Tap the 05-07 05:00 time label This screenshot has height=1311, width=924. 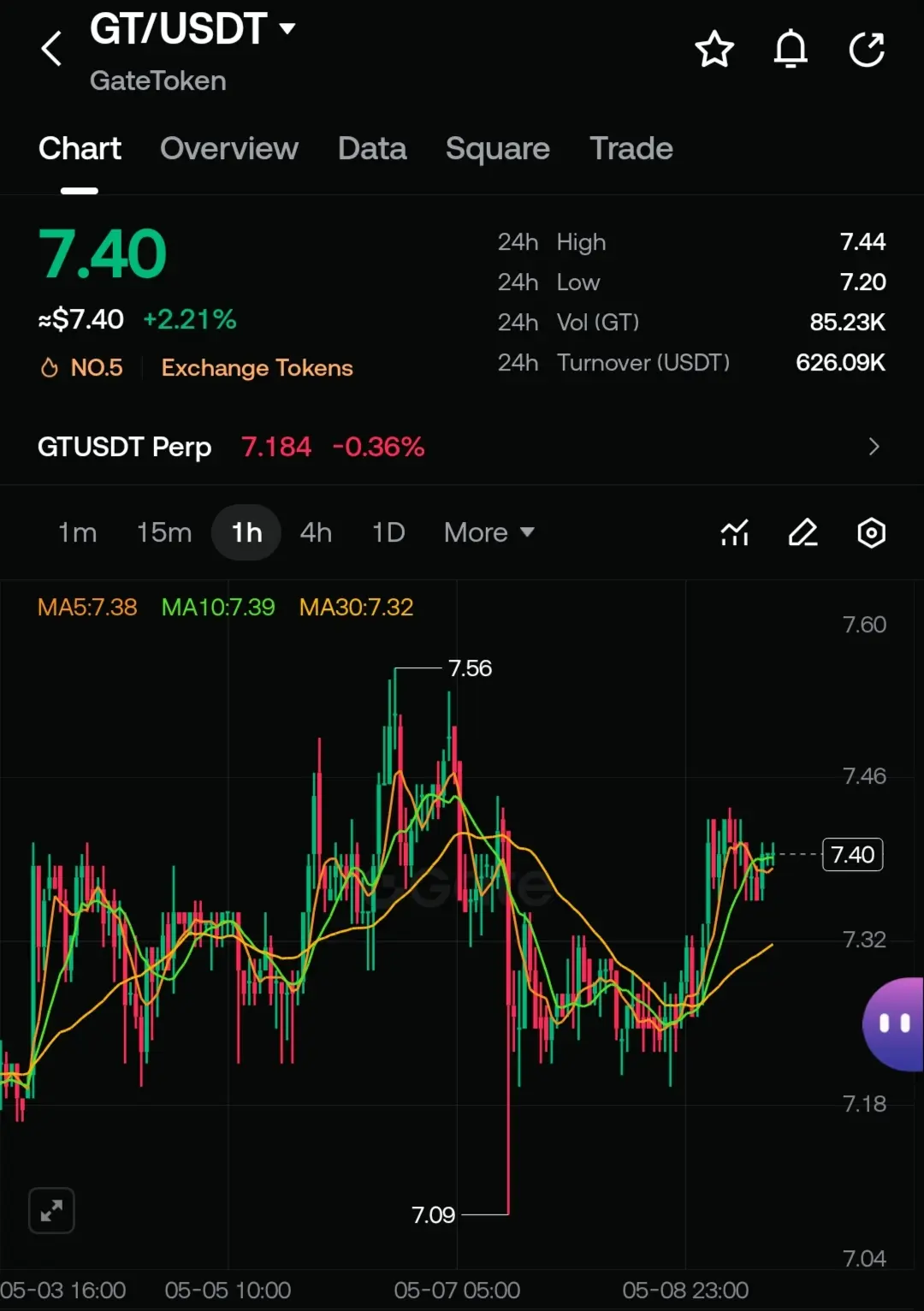pyautogui.click(x=457, y=1290)
